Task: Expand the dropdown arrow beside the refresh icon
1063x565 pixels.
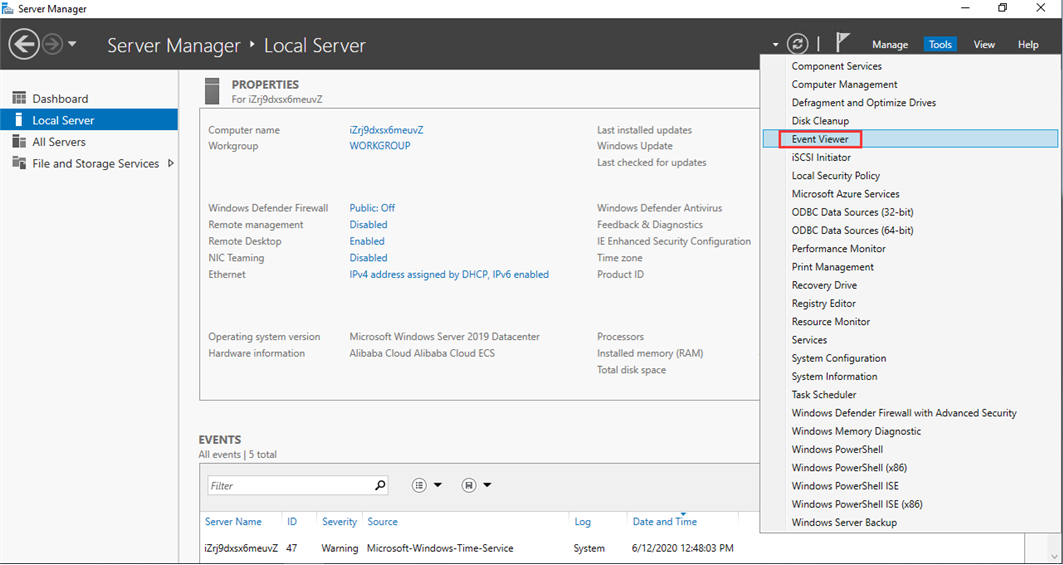Action: coord(775,45)
